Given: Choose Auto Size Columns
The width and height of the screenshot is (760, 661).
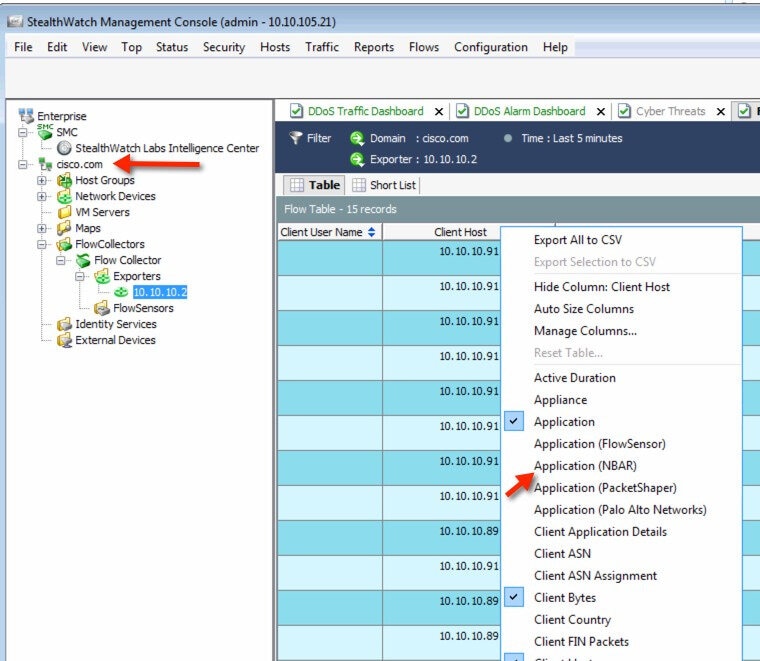Looking at the screenshot, I should click(x=584, y=309).
